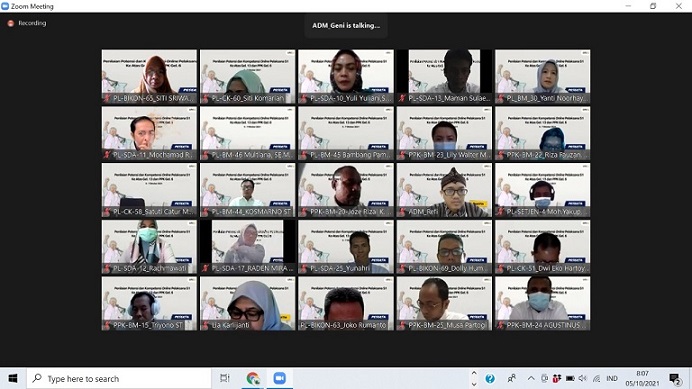Open Windows Start menu
Image resolution: width=692 pixels, height=389 pixels.
click(x=13, y=378)
